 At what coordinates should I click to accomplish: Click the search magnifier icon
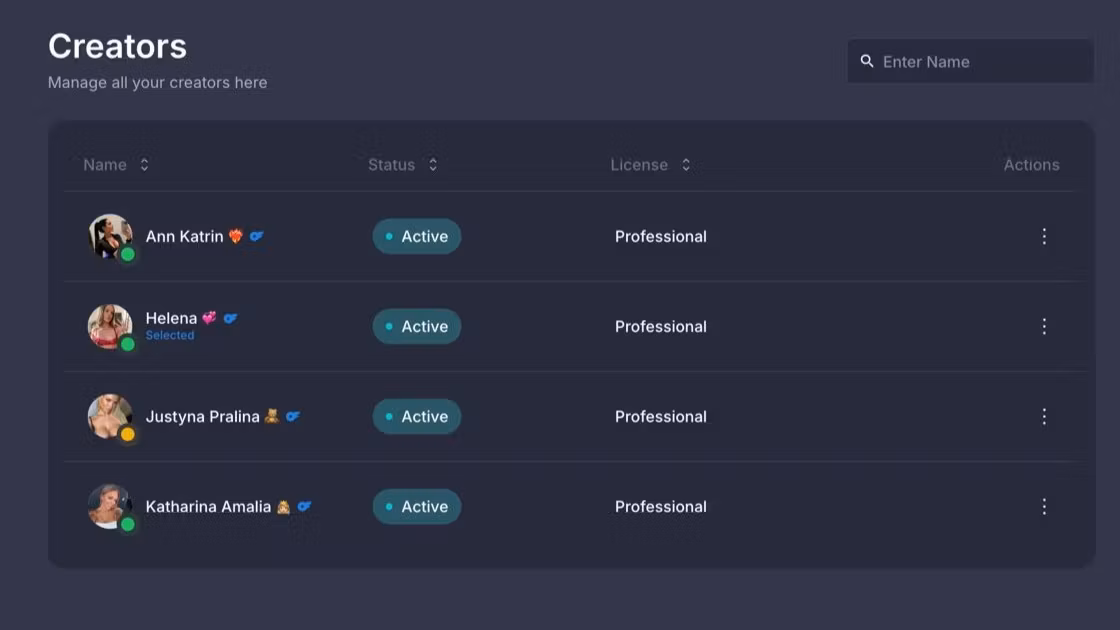click(x=867, y=62)
